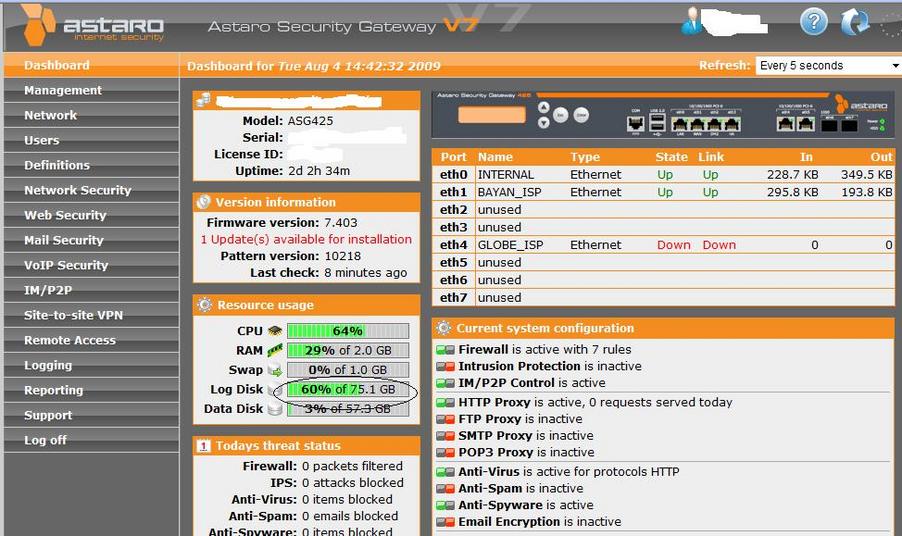Open the Definitions menu

(91, 165)
